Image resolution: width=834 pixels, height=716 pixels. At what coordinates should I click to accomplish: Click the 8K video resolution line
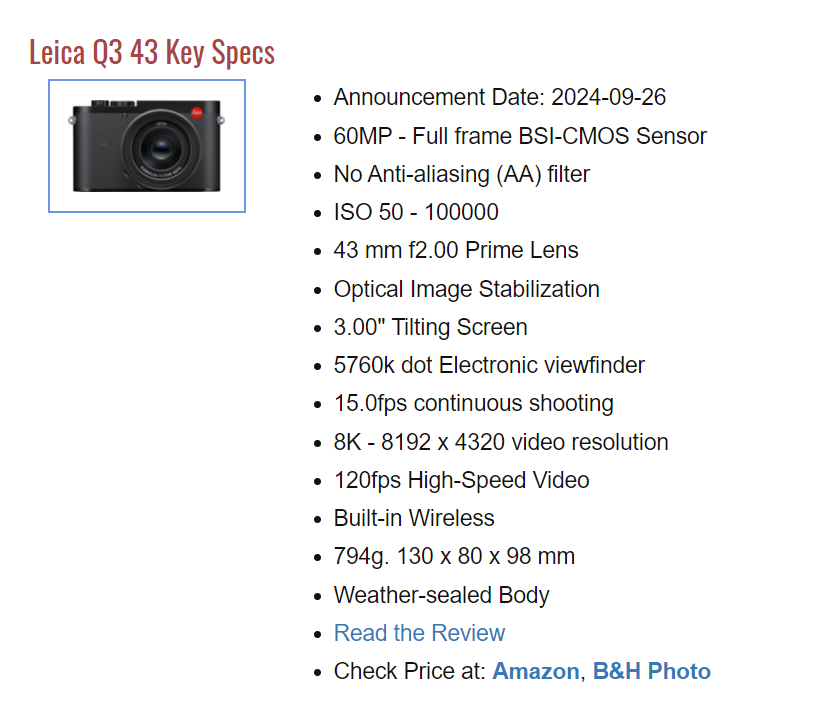(x=501, y=442)
